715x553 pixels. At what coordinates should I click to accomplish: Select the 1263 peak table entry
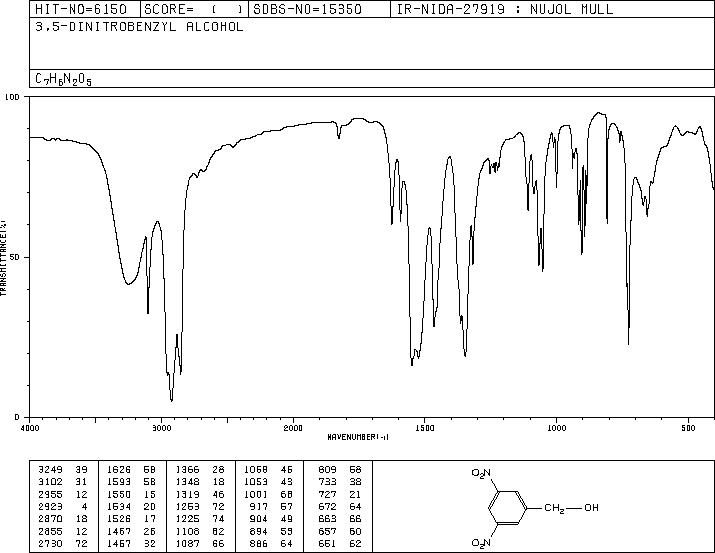pyautogui.click(x=200, y=506)
